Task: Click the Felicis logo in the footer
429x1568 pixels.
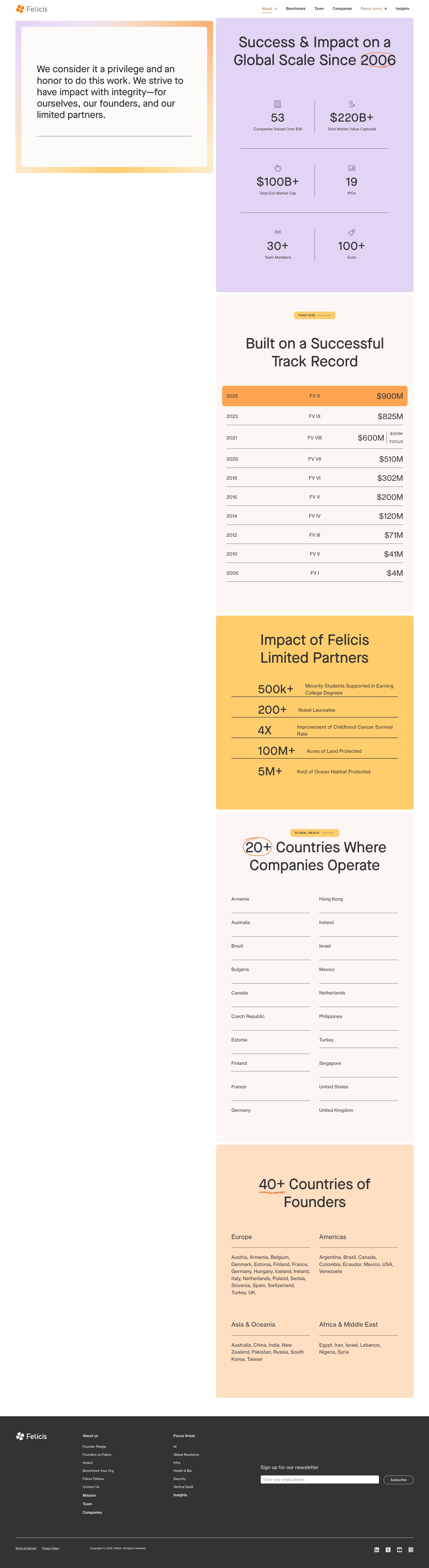Action: pos(32,1436)
